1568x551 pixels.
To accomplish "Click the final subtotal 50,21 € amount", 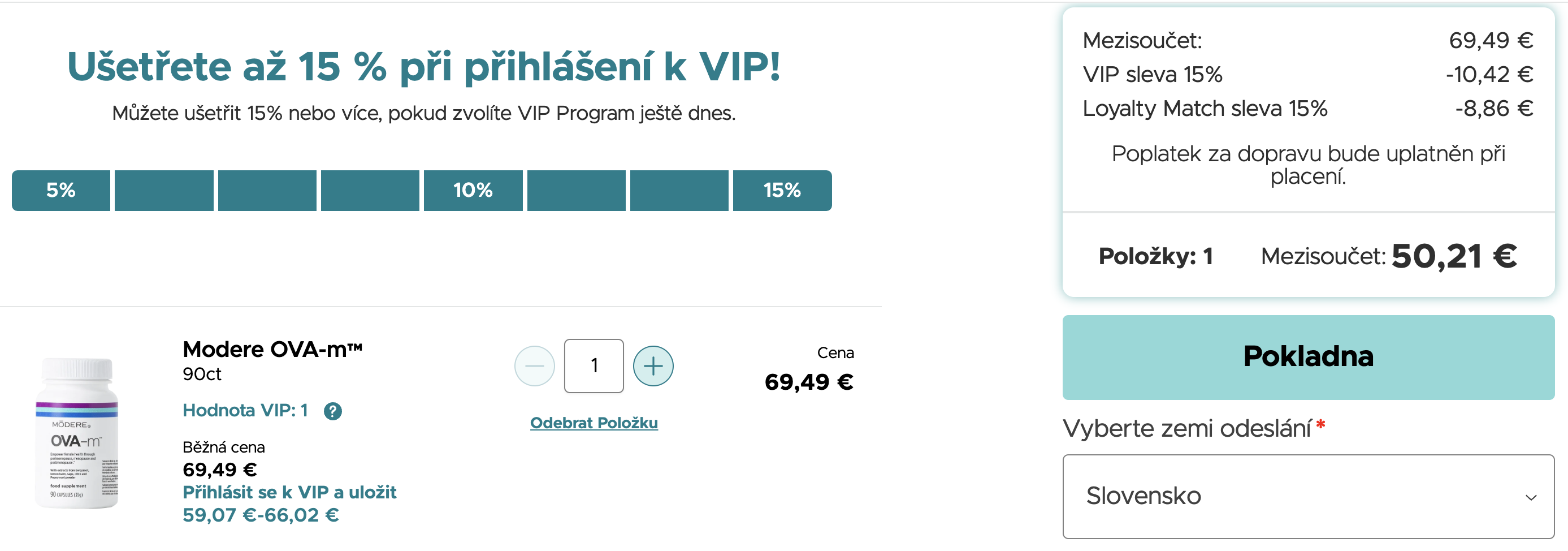I will [x=1454, y=256].
